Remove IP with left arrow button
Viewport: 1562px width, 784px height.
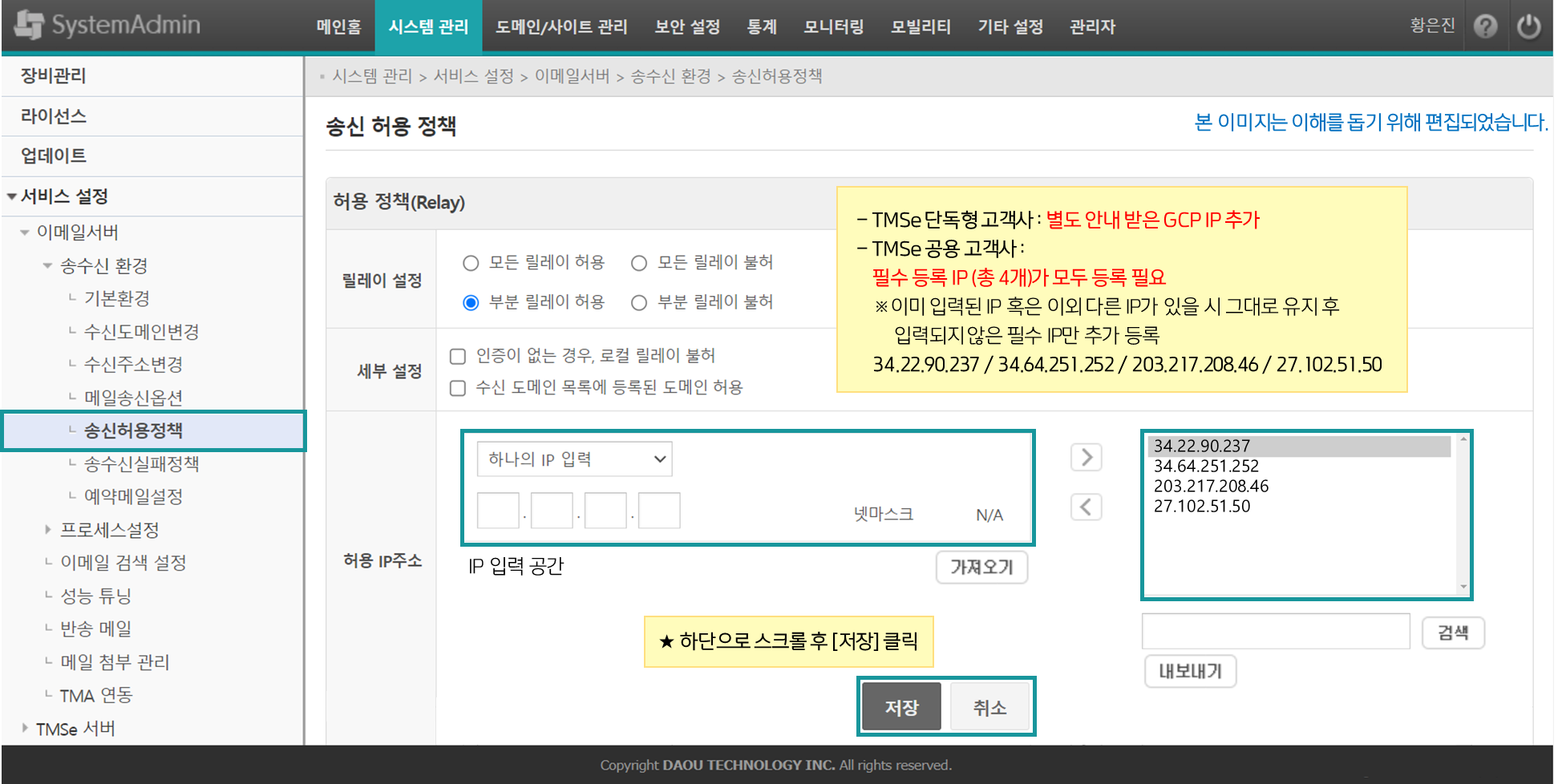tap(1086, 507)
